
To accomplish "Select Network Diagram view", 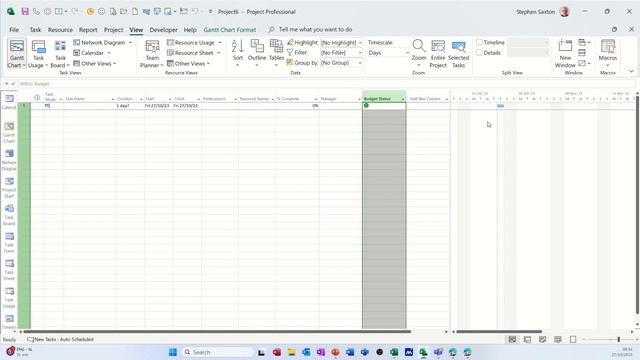I will pyautogui.click(x=102, y=42).
